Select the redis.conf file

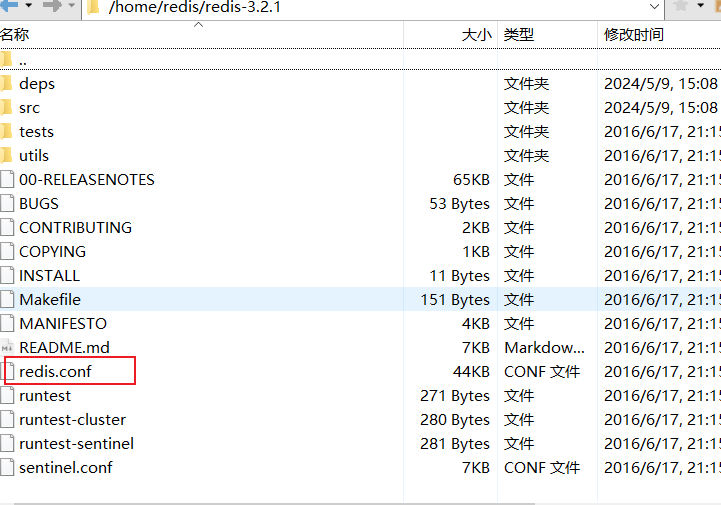pyautogui.click(x=55, y=372)
